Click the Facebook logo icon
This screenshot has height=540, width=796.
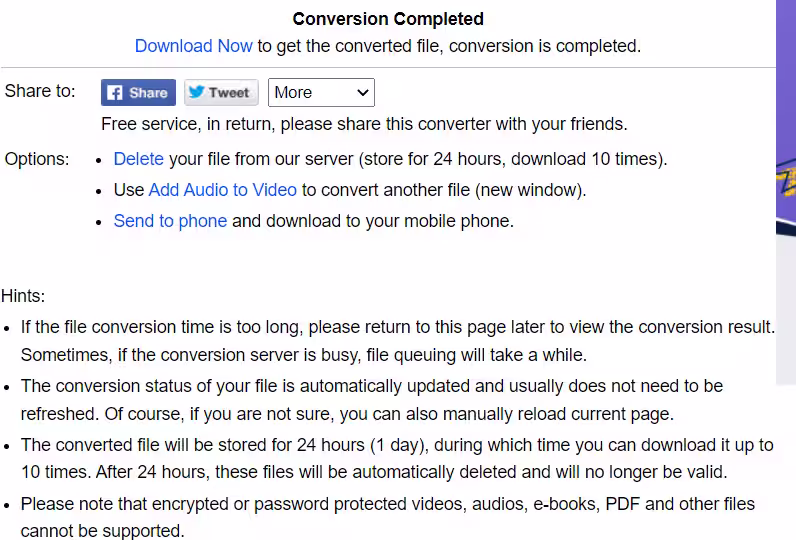(x=115, y=93)
